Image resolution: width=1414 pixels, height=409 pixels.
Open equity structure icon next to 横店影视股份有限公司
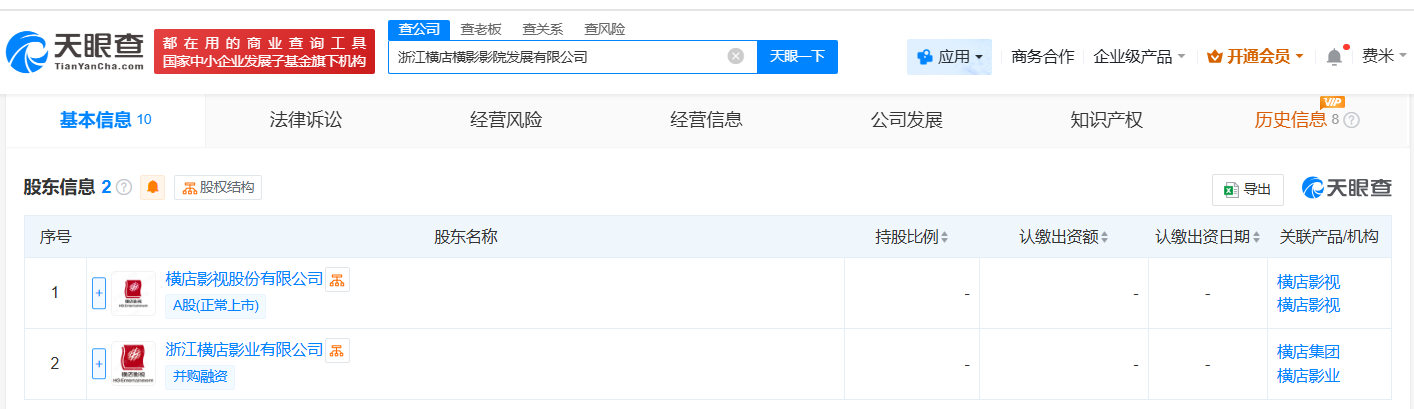338,279
